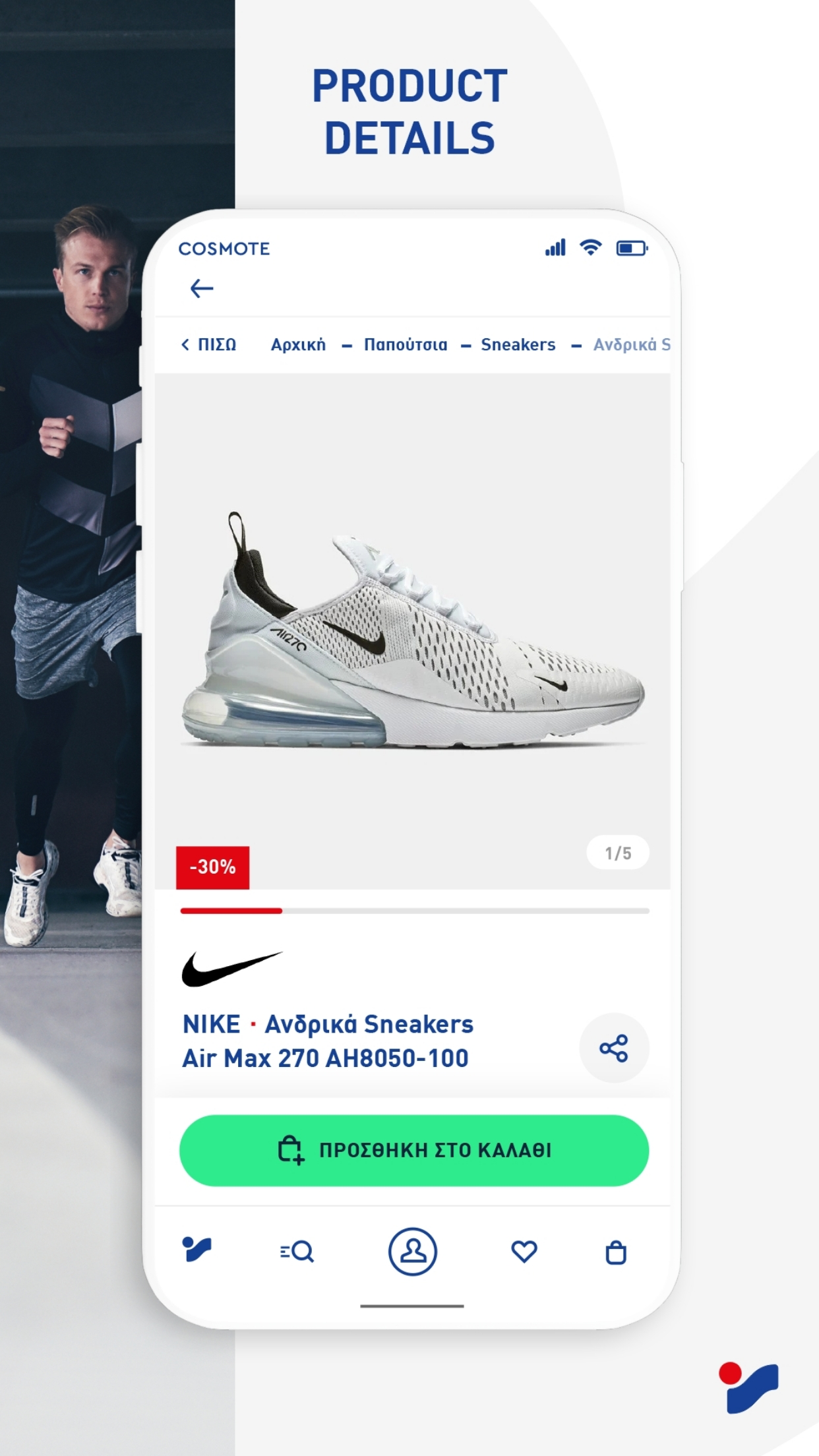Select the Αρχική breadcrumb
Viewport: 819px width, 1456px height.
pyautogui.click(x=298, y=344)
